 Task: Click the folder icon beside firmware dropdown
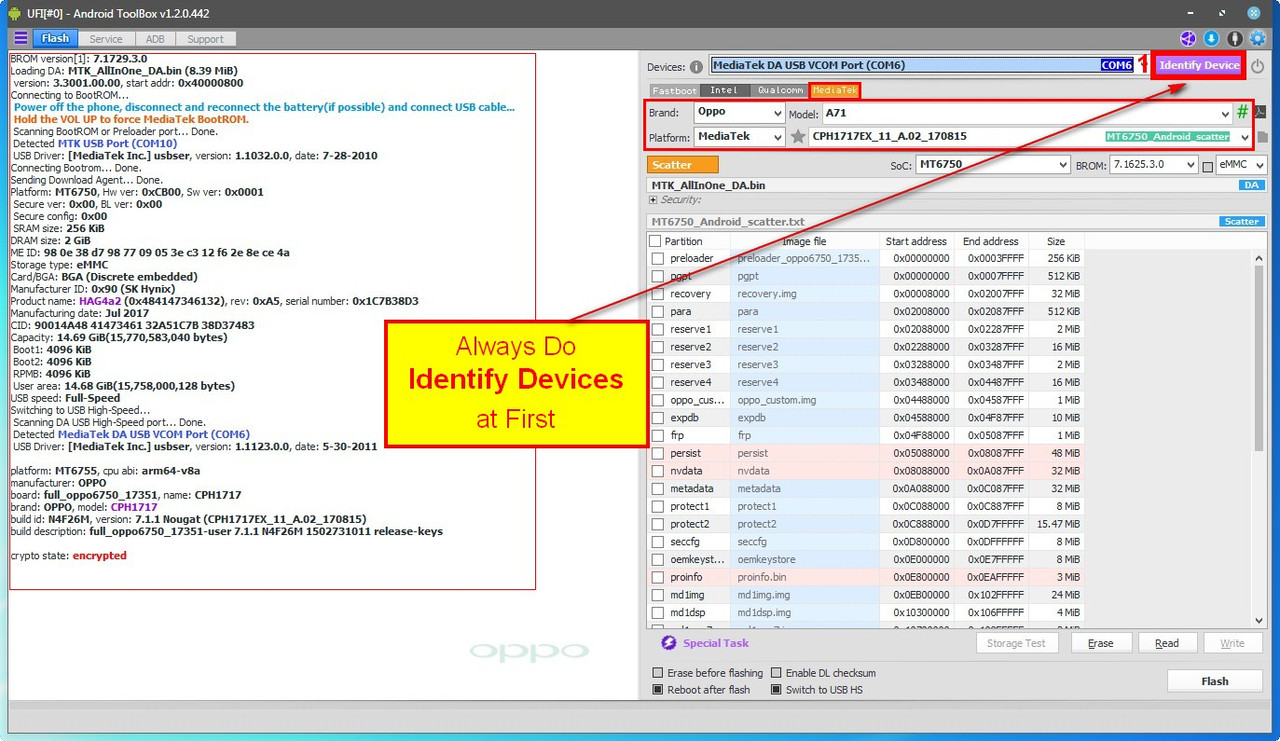(1262, 137)
